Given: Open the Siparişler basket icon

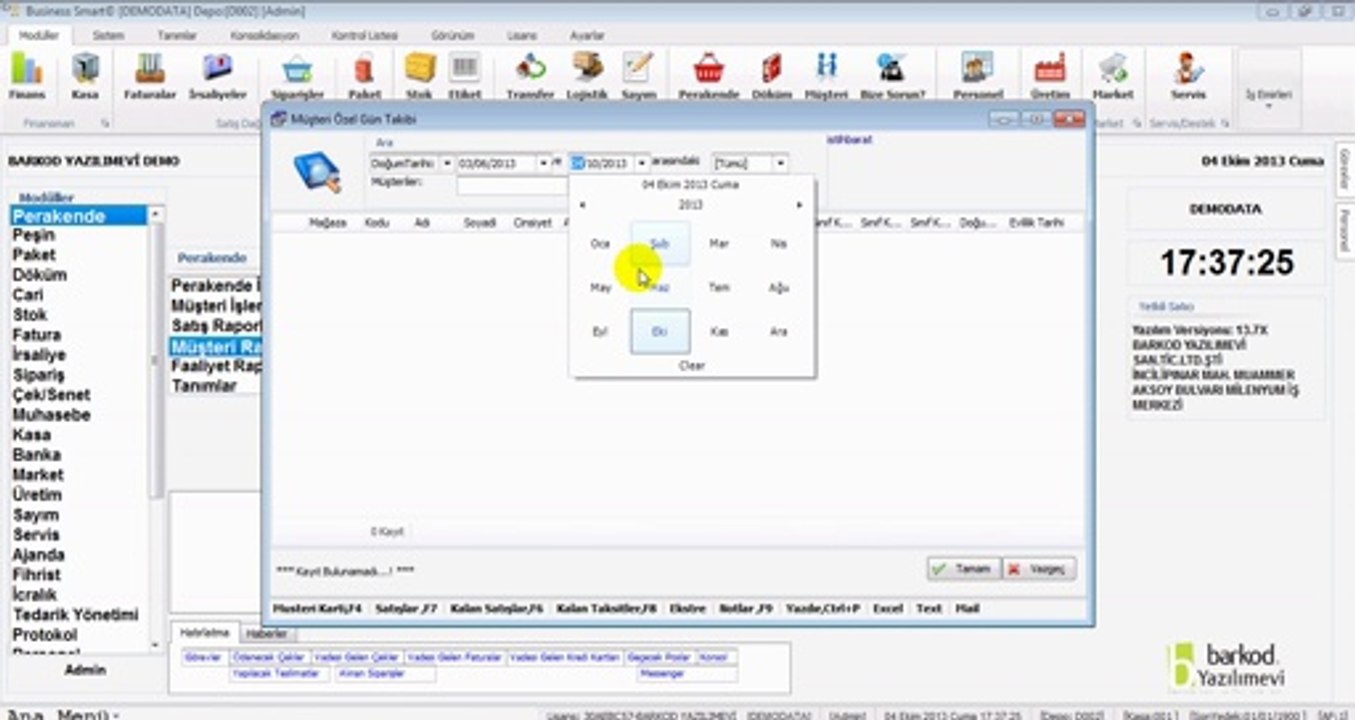Looking at the screenshot, I should click(x=298, y=75).
